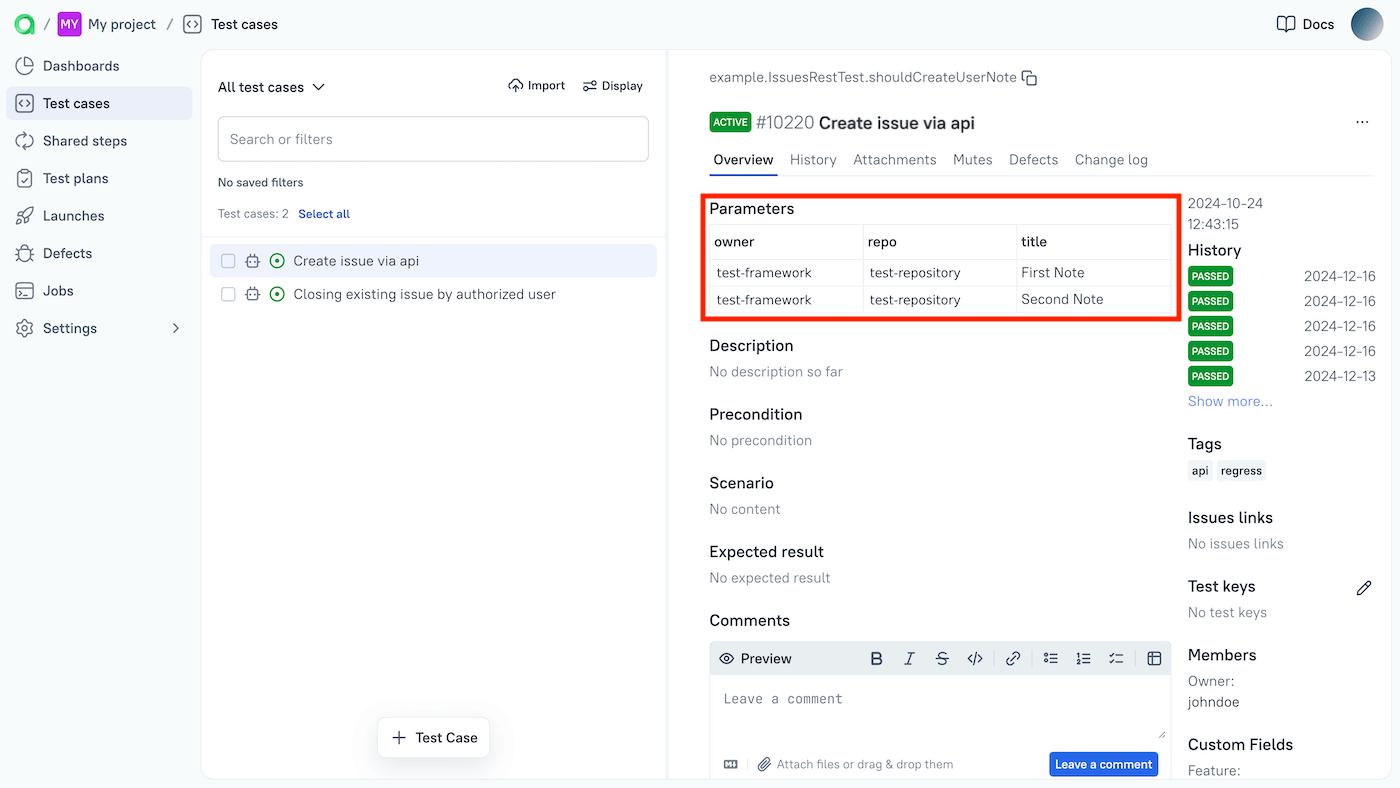Check the checkbox for 'Create issue via api'
Image resolution: width=1400 pixels, height=788 pixels.
click(x=227, y=260)
